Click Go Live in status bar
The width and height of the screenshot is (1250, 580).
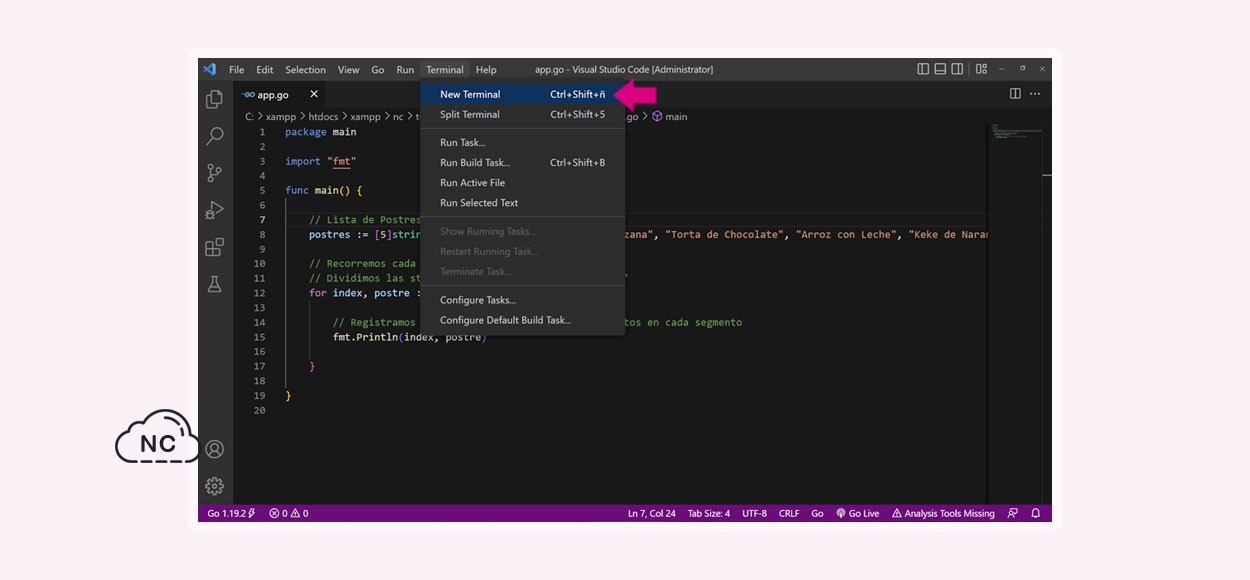pos(858,513)
